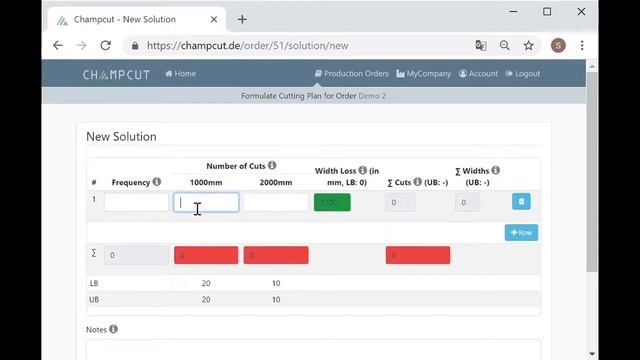
Task: Click the red ∑ Cuts total box
Action: (418, 255)
